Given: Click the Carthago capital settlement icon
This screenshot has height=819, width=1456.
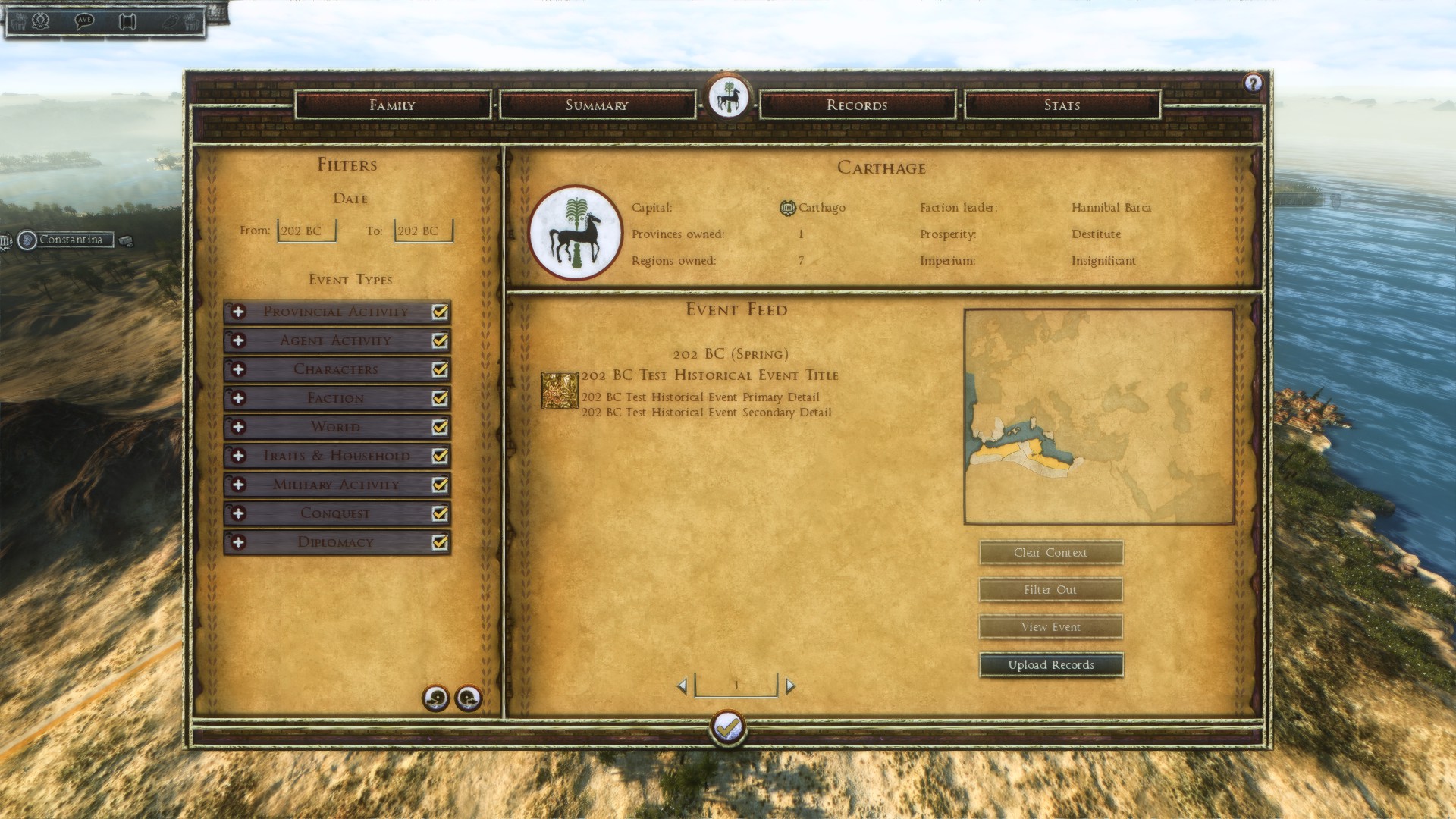Looking at the screenshot, I should pyautogui.click(x=788, y=208).
